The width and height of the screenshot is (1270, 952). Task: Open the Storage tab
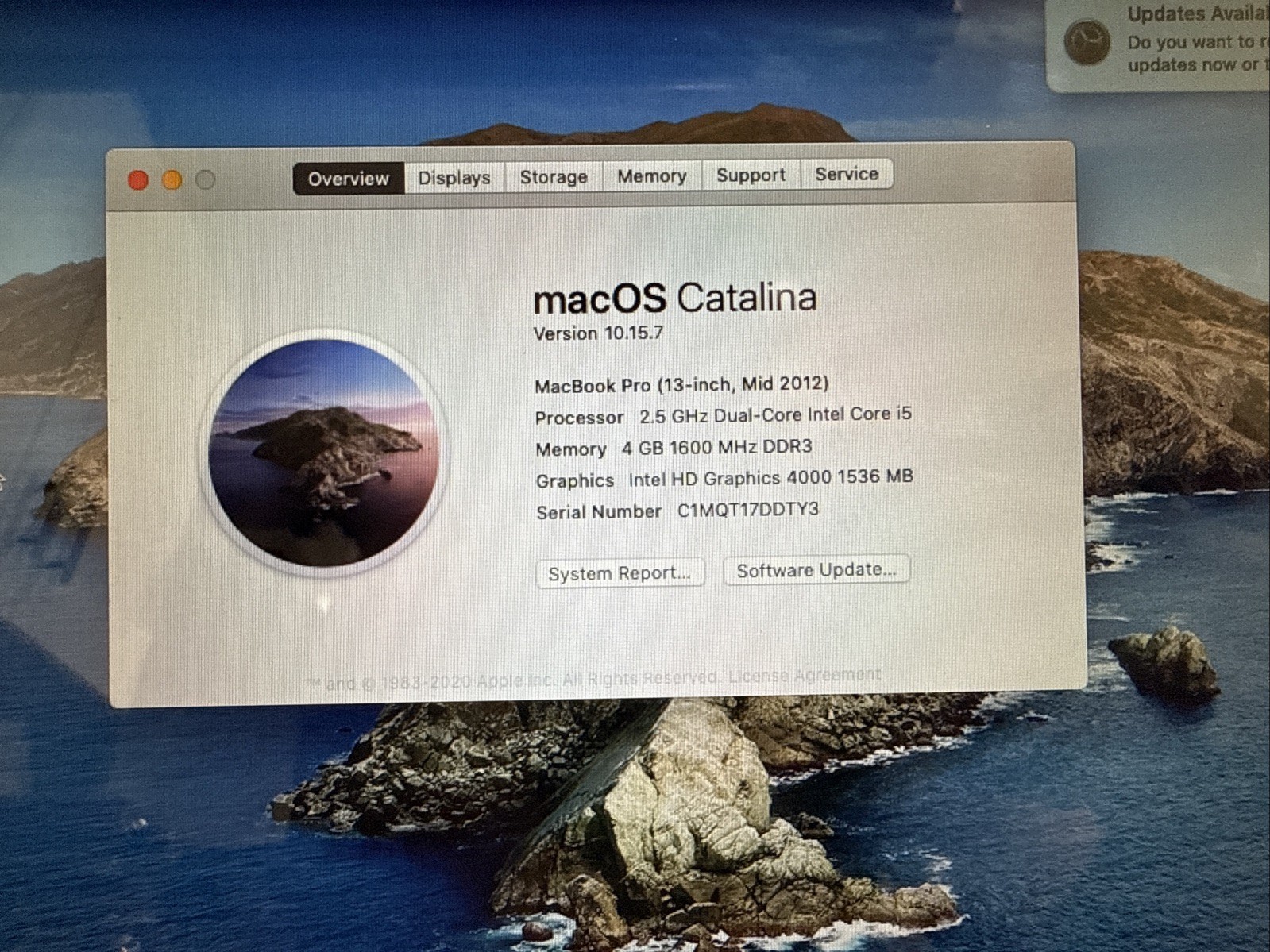pyautogui.click(x=554, y=177)
